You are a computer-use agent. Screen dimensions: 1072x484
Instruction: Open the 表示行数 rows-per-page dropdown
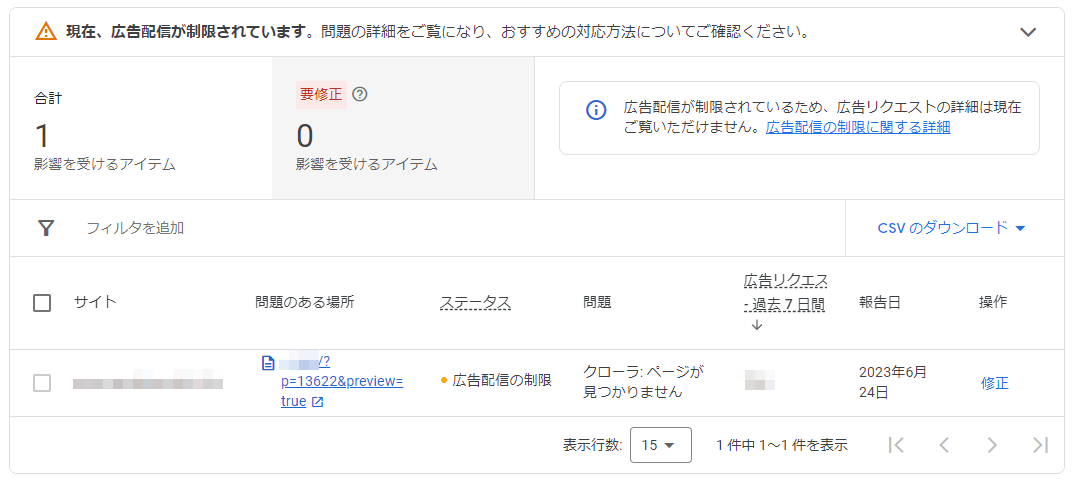coord(660,445)
